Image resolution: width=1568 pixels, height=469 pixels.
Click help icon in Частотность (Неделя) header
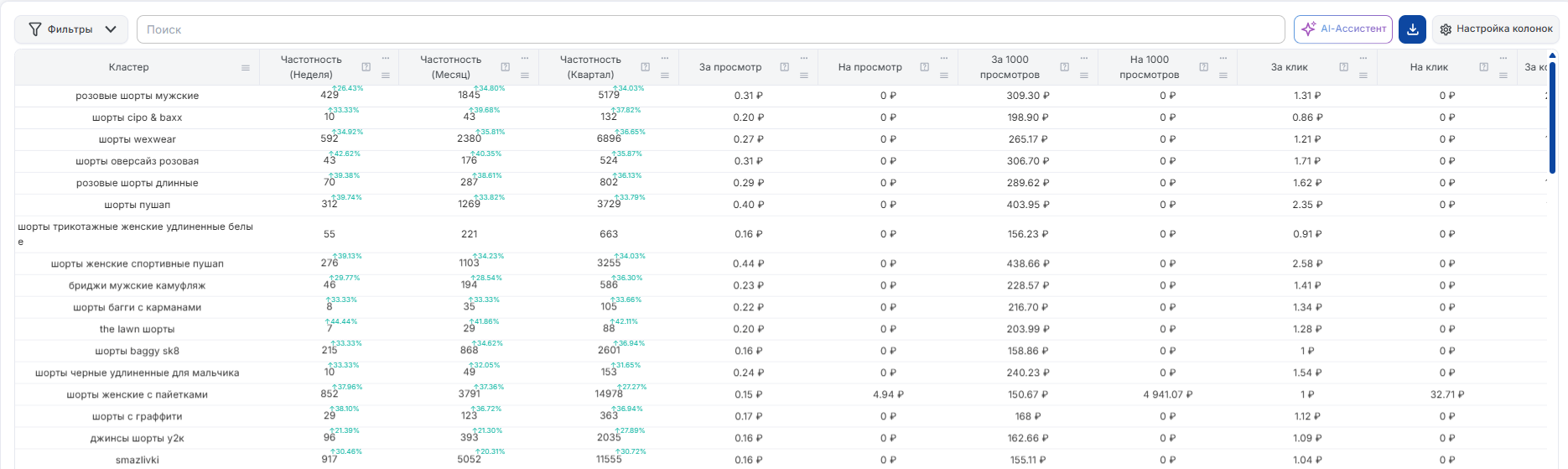pyautogui.click(x=366, y=67)
